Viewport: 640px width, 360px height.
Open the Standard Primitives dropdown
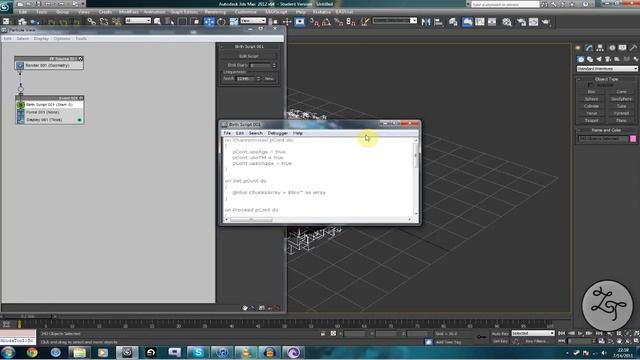[607, 69]
